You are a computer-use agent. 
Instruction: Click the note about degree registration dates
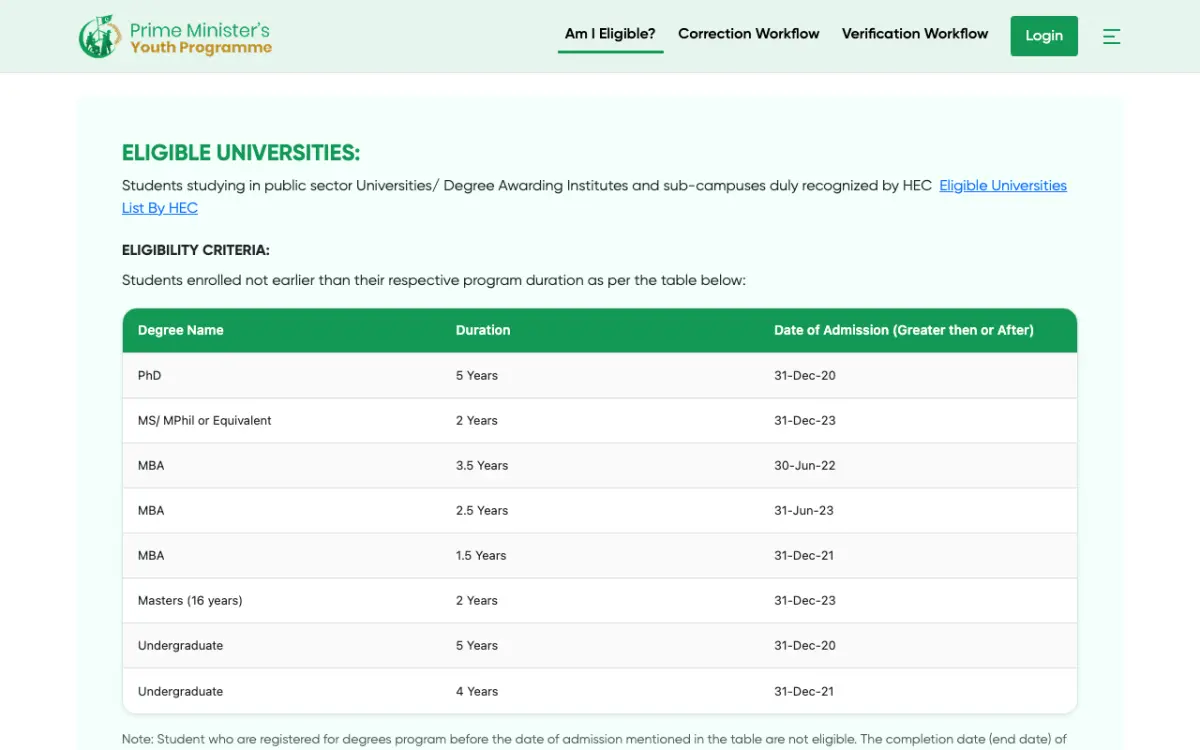[x=595, y=740]
